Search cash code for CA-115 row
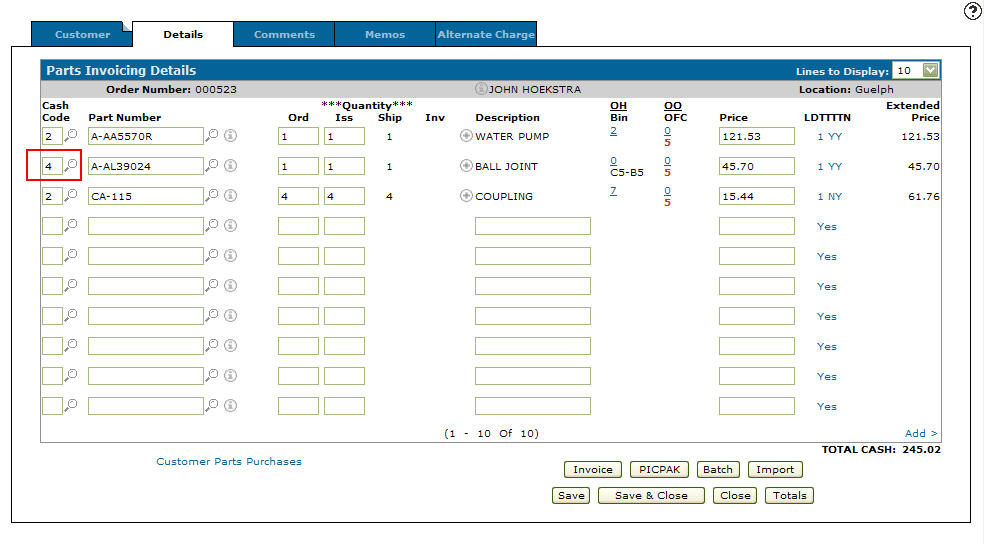The height and width of the screenshot is (544, 984). point(72,195)
